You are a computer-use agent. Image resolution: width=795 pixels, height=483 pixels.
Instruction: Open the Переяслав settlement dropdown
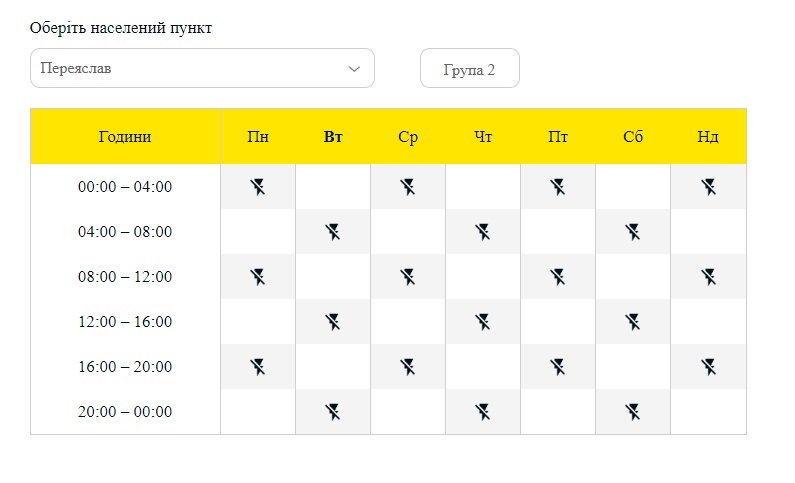coord(190,69)
